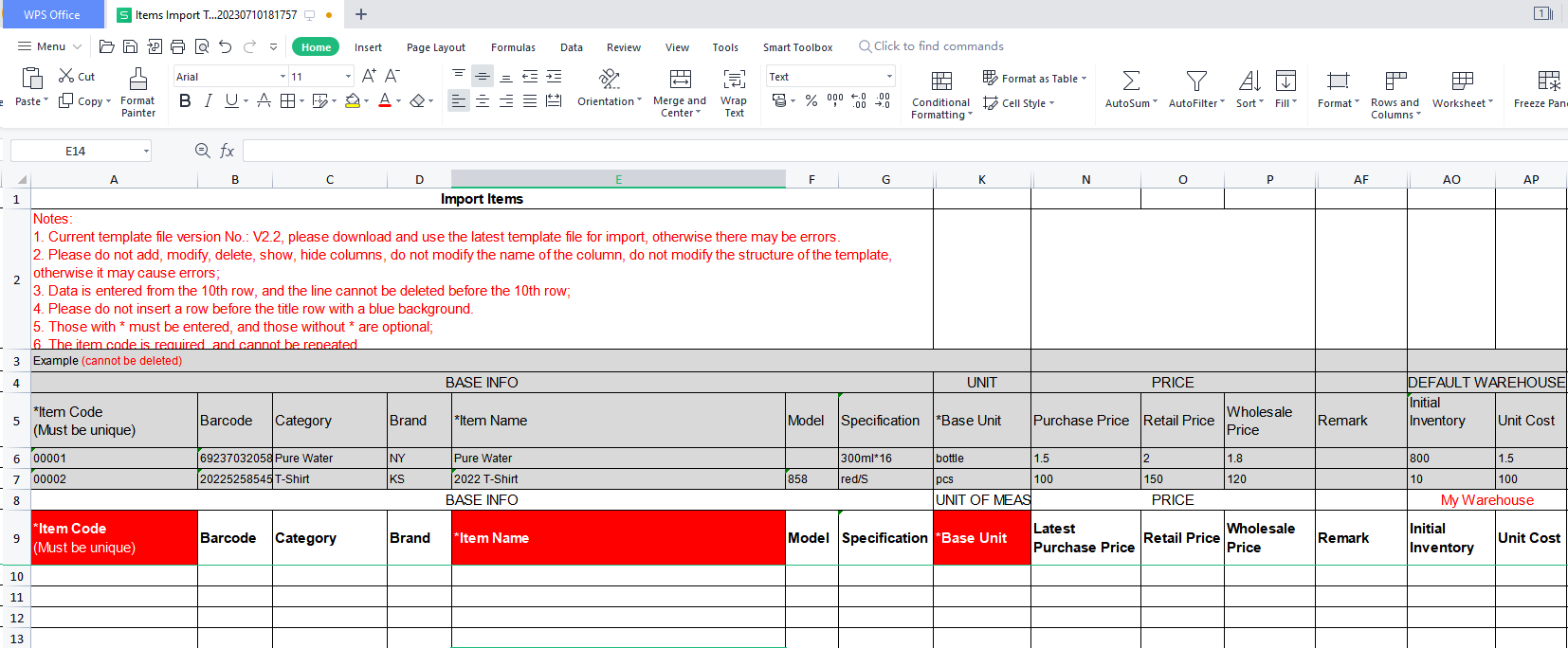Toggle Italic formatting
Screen dimensions: 1568x648
pos(208,100)
